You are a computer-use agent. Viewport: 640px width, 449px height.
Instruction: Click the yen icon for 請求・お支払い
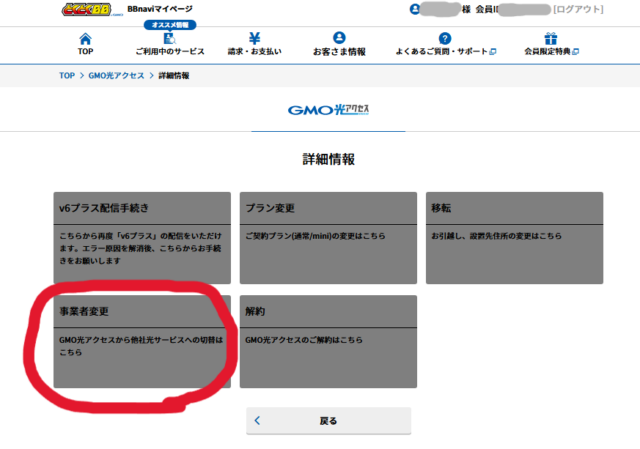254,38
